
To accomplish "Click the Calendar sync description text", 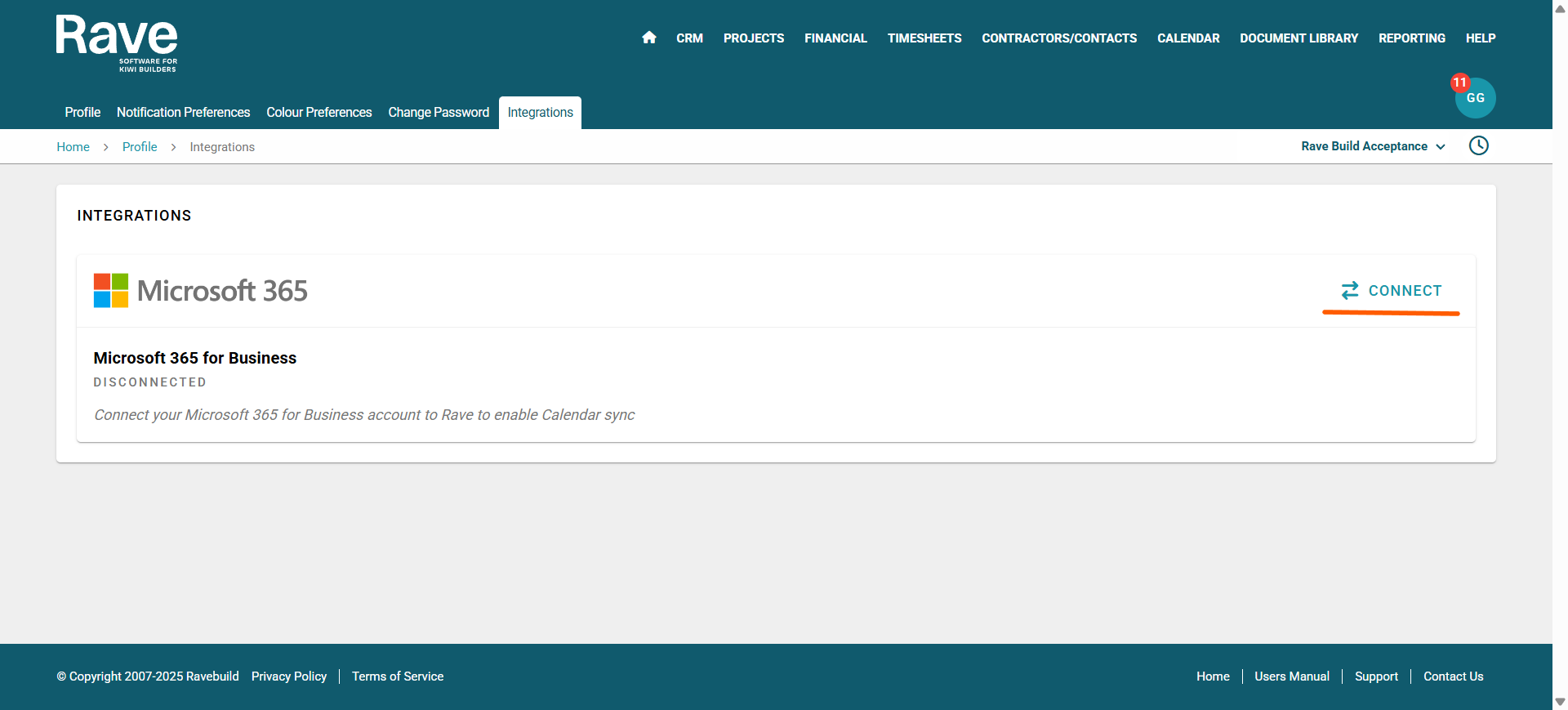I will 364,415.
